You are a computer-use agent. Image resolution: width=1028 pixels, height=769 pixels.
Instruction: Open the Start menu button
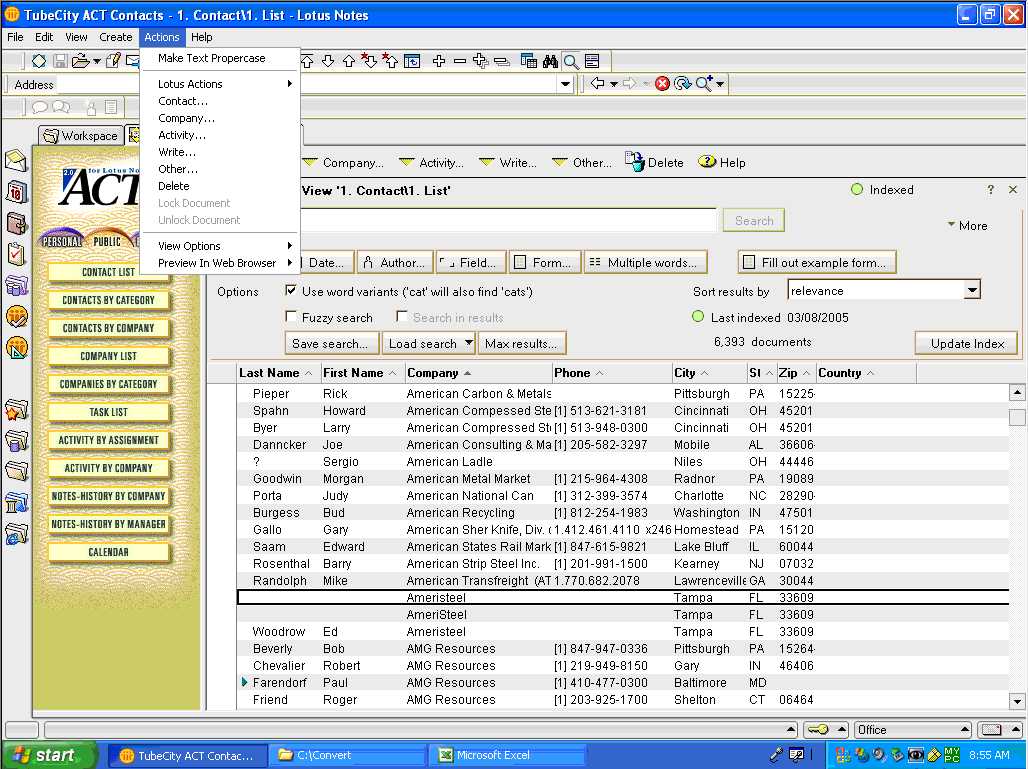[x=50, y=755]
